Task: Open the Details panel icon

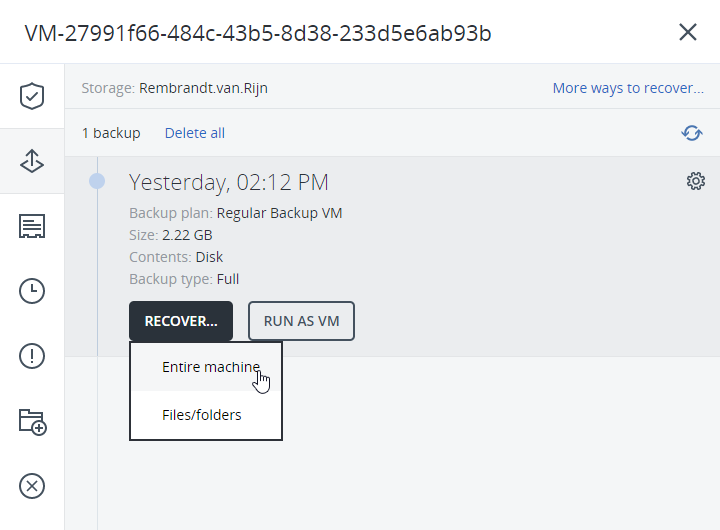Action: 32,226
